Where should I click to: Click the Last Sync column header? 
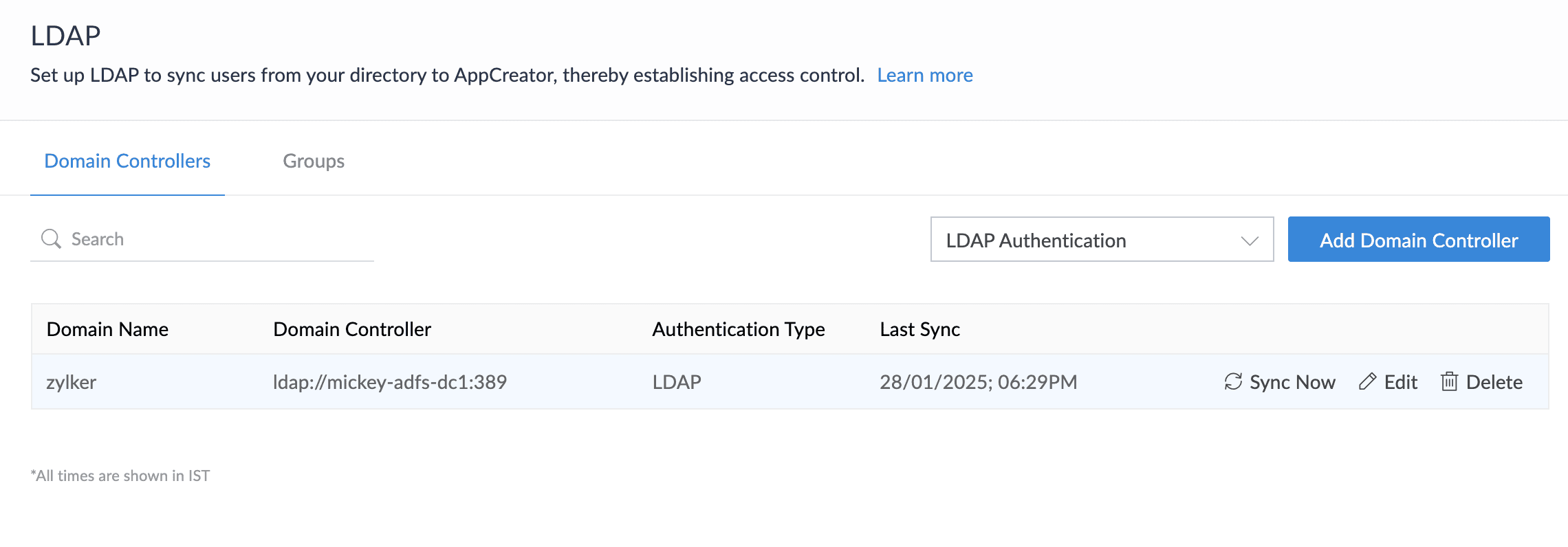919,329
